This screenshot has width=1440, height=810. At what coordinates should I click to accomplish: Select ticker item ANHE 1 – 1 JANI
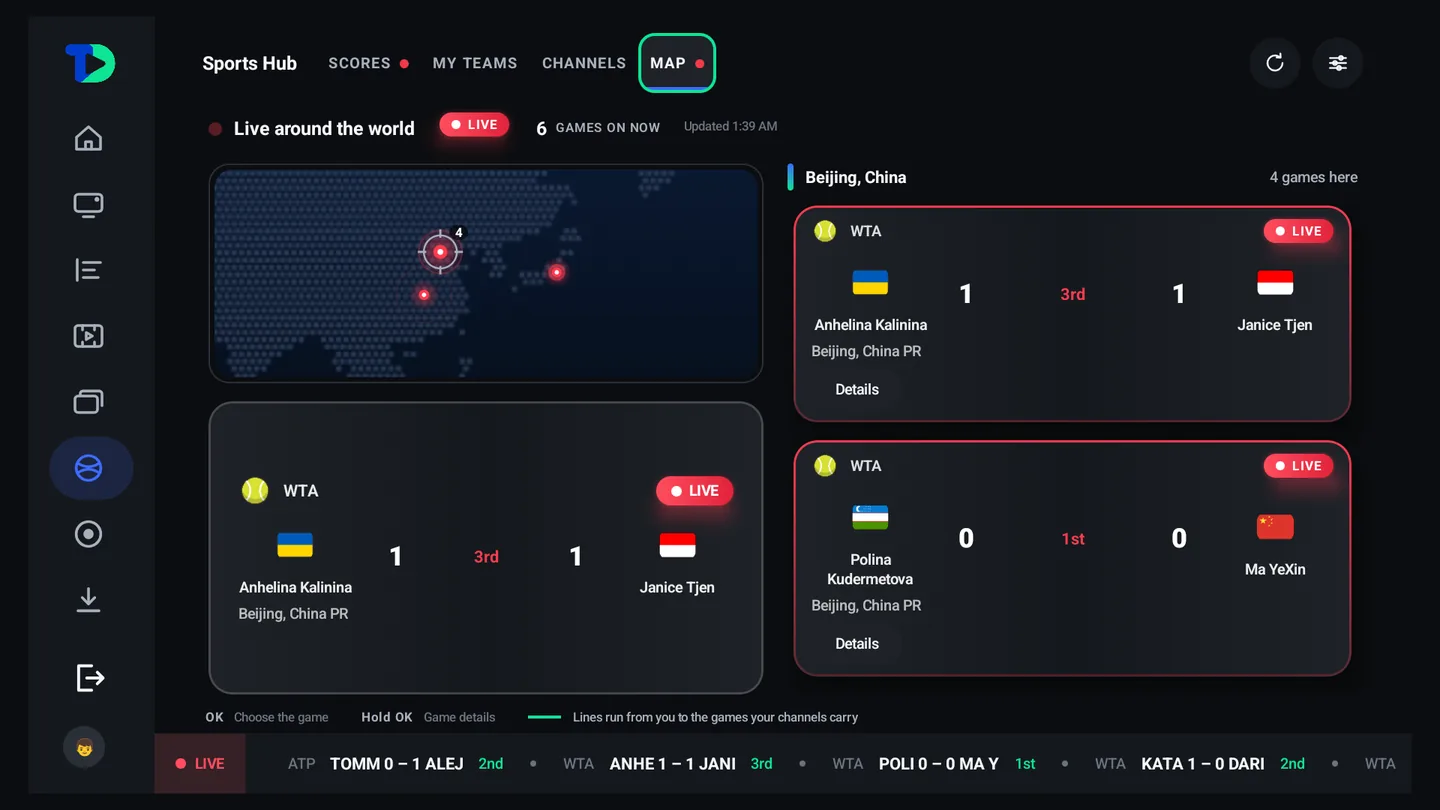click(x=673, y=764)
